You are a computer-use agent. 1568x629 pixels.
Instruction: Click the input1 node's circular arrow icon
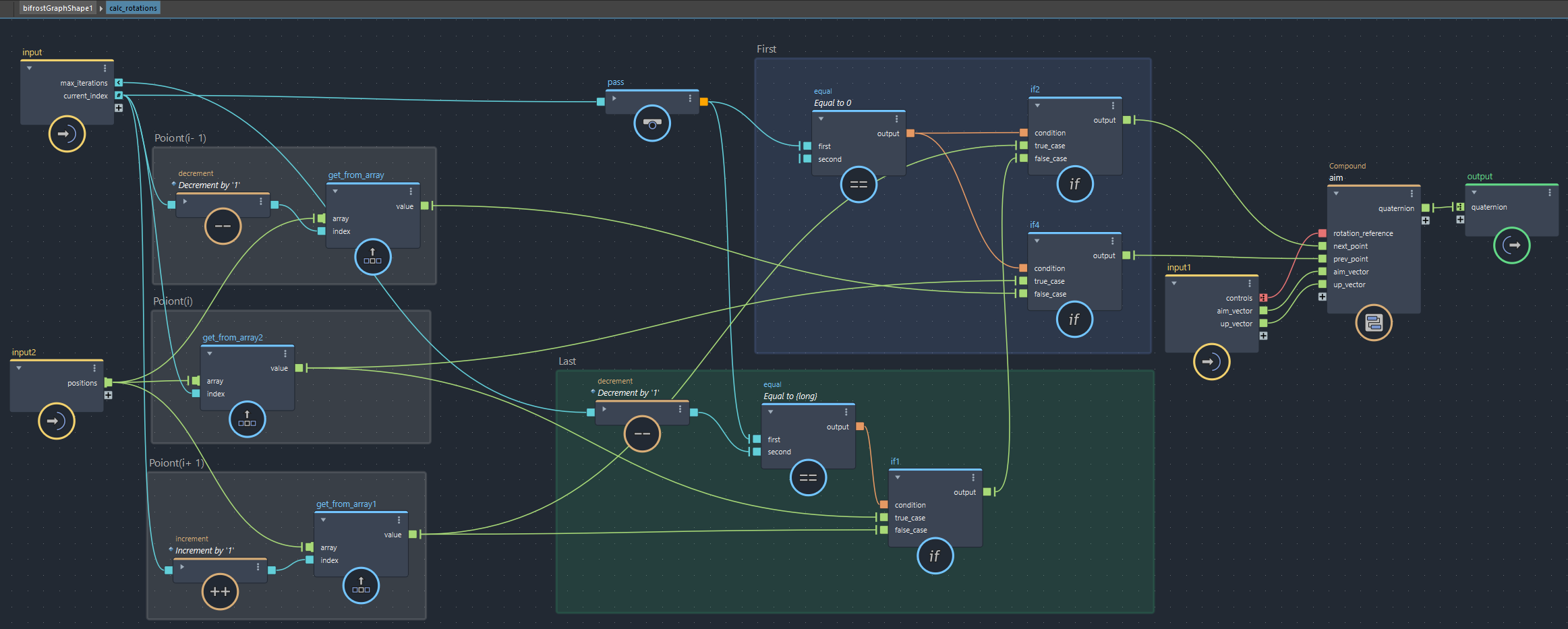[x=1211, y=362]
